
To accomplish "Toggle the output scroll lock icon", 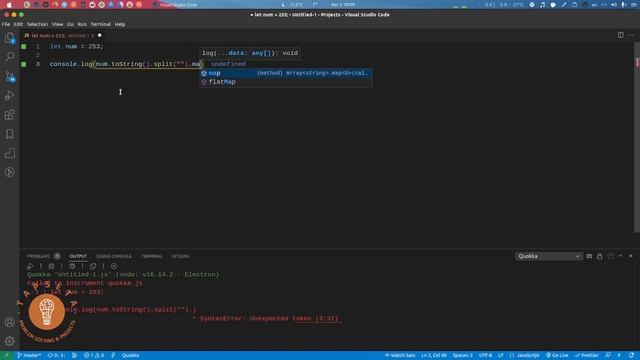I will click(600, 256).
